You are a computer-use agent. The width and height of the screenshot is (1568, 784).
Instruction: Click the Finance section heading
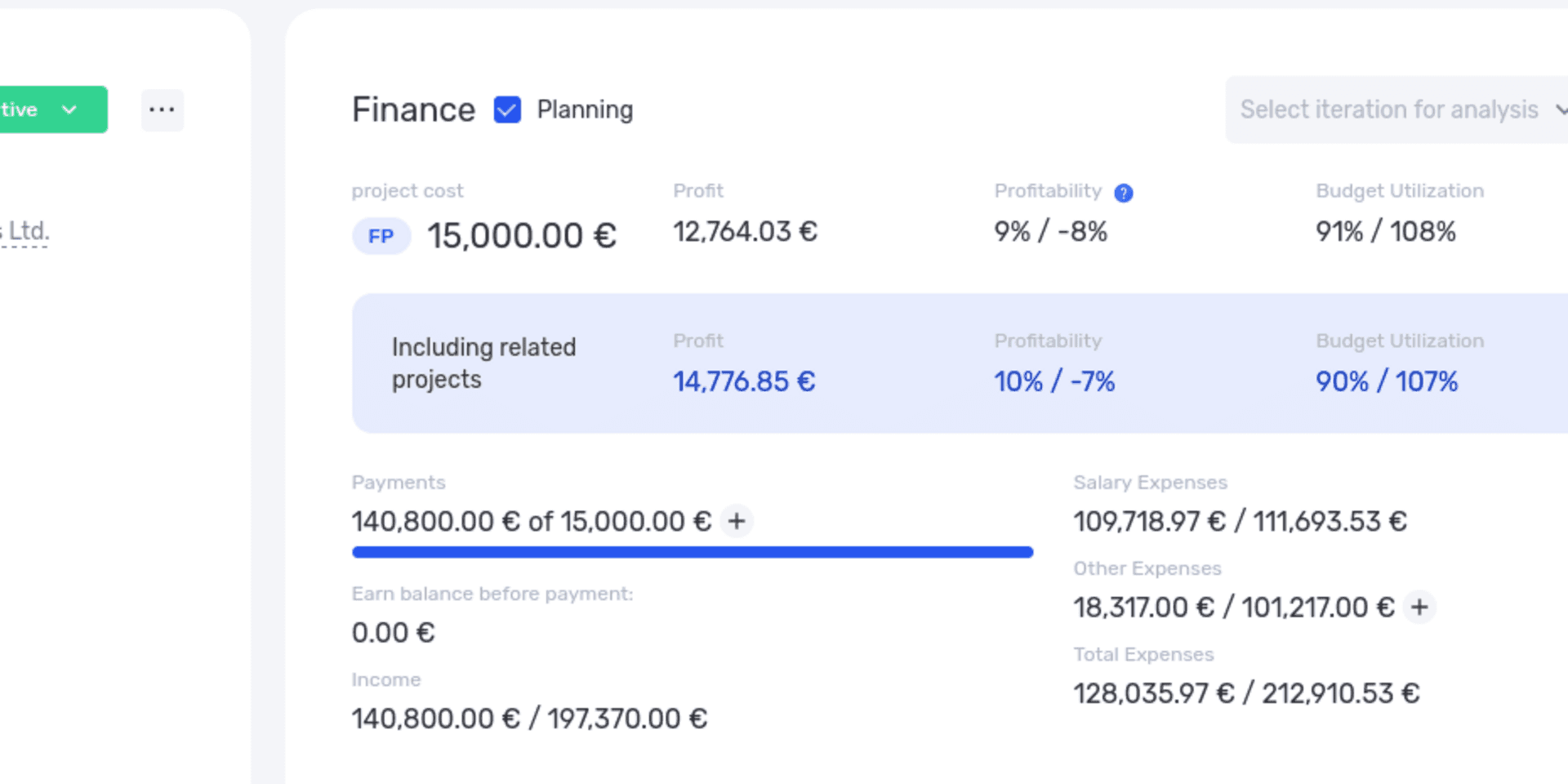click(413, 109)
